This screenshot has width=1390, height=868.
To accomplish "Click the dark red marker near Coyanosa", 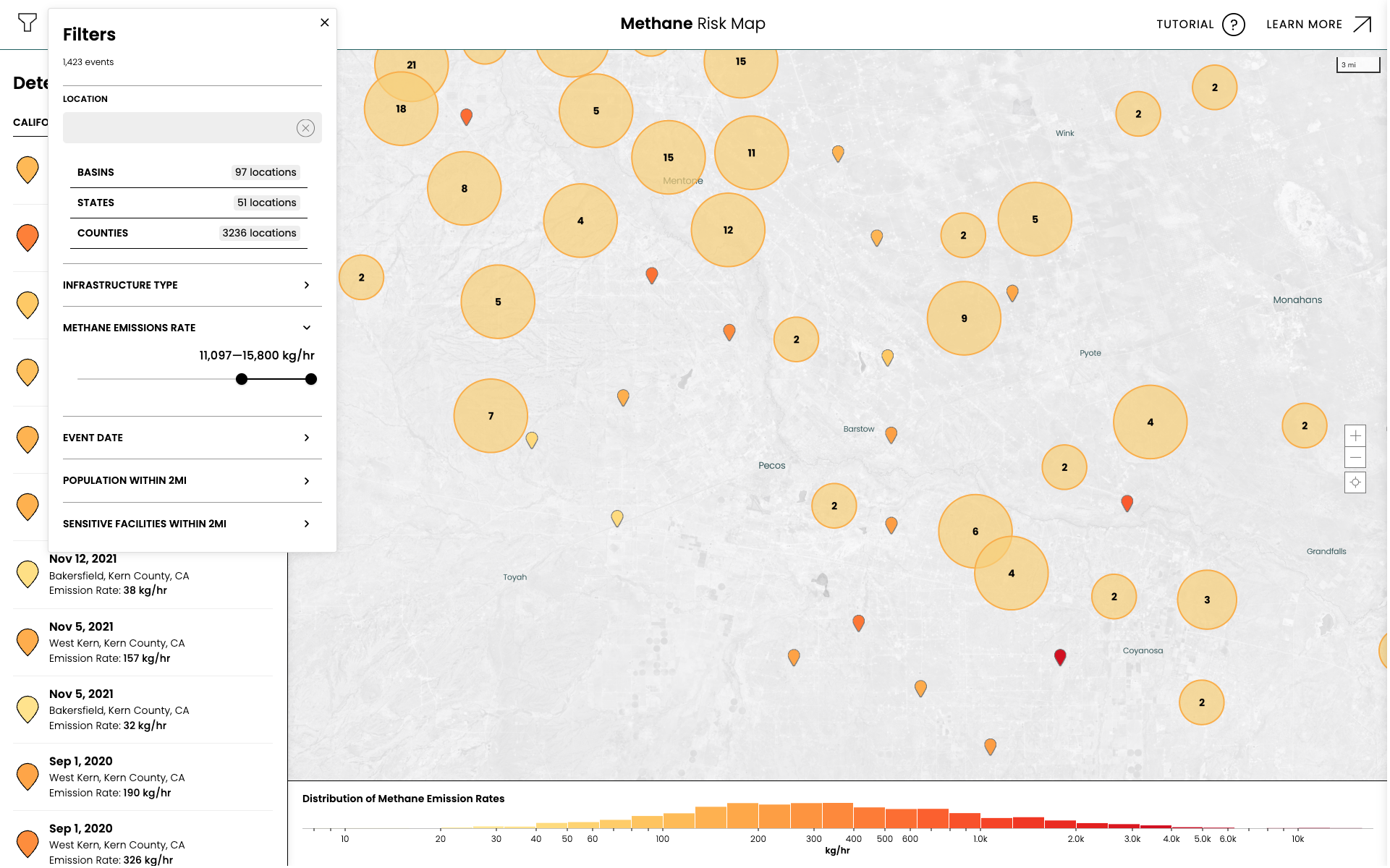I will tap(1060, 656).
